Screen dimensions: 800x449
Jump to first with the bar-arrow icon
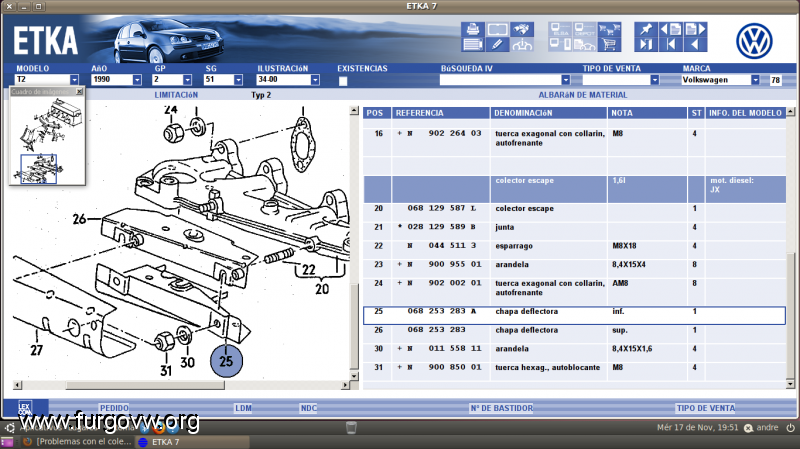point(670,44)
